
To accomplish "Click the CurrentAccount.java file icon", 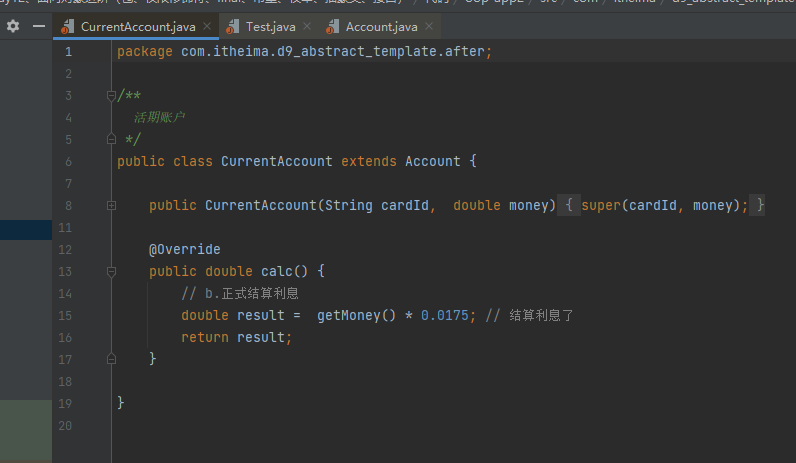I will click(x=68, y=27).
